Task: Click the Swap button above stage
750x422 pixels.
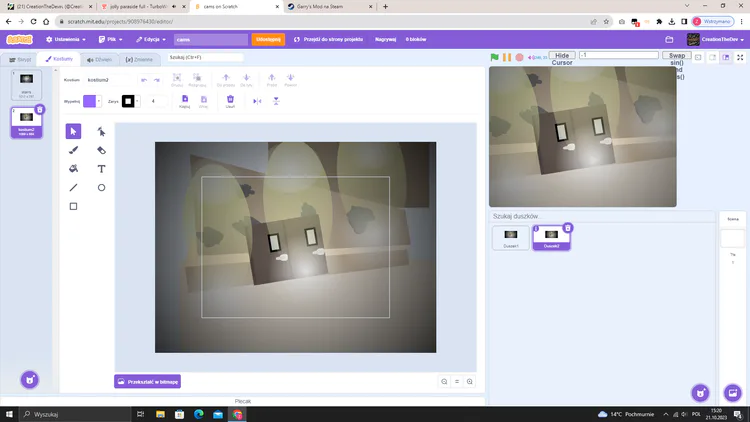Action: coord(677,56)
